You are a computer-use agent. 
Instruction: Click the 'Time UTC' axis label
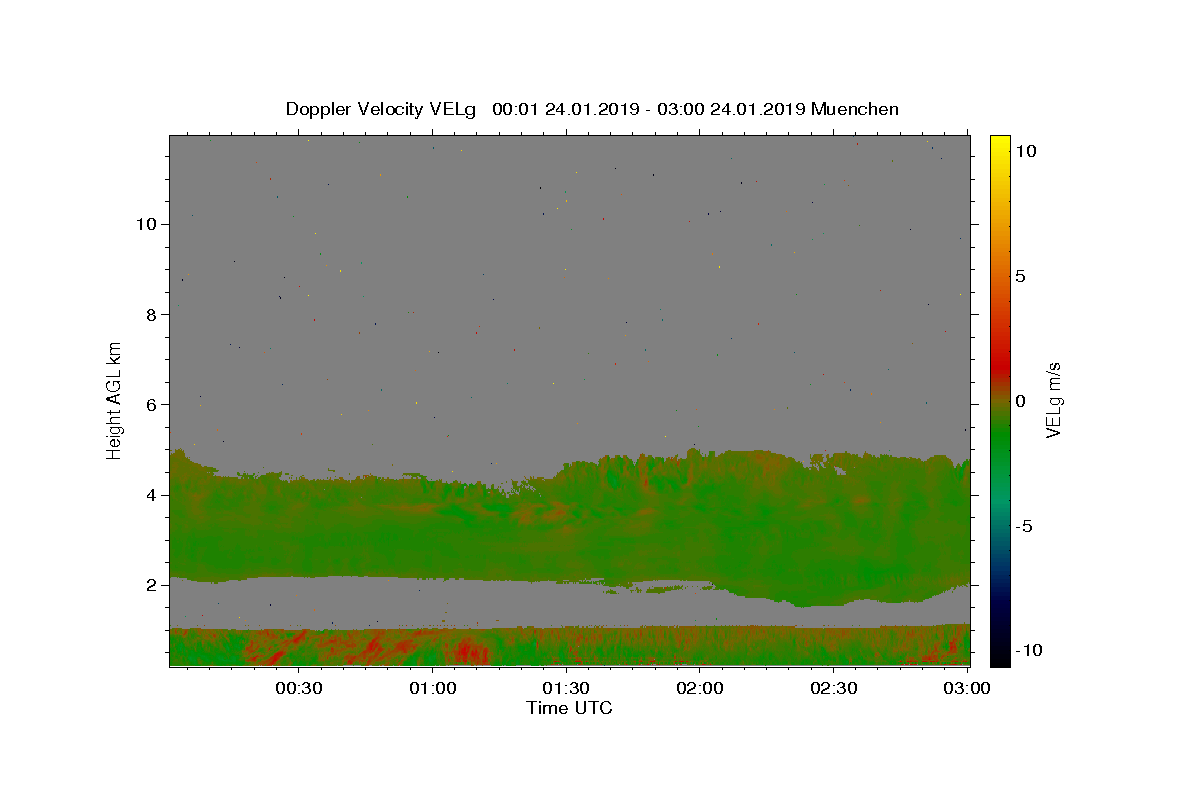[x=569, y=708]
